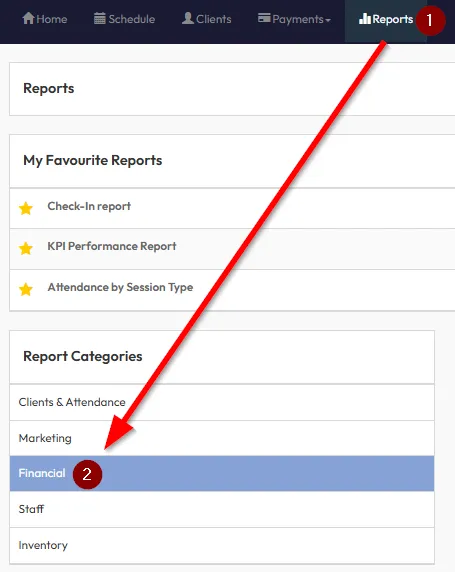Viewport: 455px width, 572px height.
Task: Click the Payments card icon
Action: [264, 18]
